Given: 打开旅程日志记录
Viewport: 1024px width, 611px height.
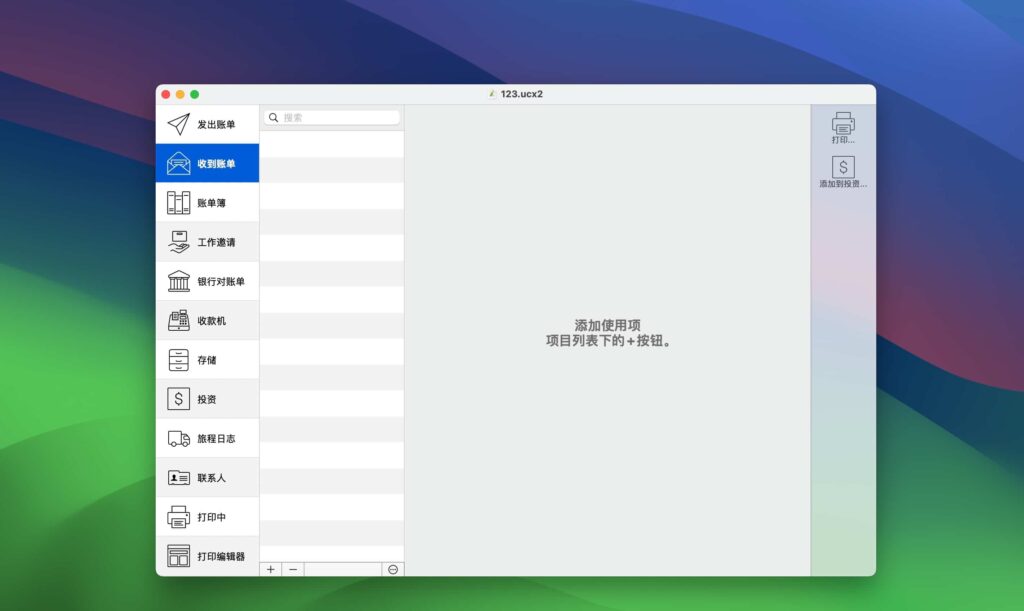Looking at the screenshot, I should 180,437.
